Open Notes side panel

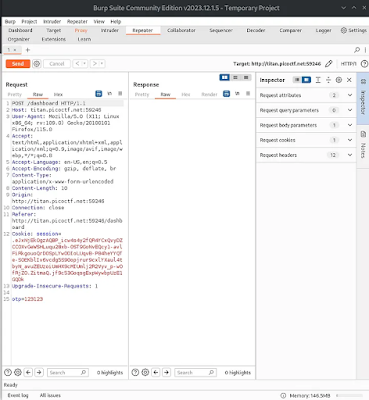(363, 145)
